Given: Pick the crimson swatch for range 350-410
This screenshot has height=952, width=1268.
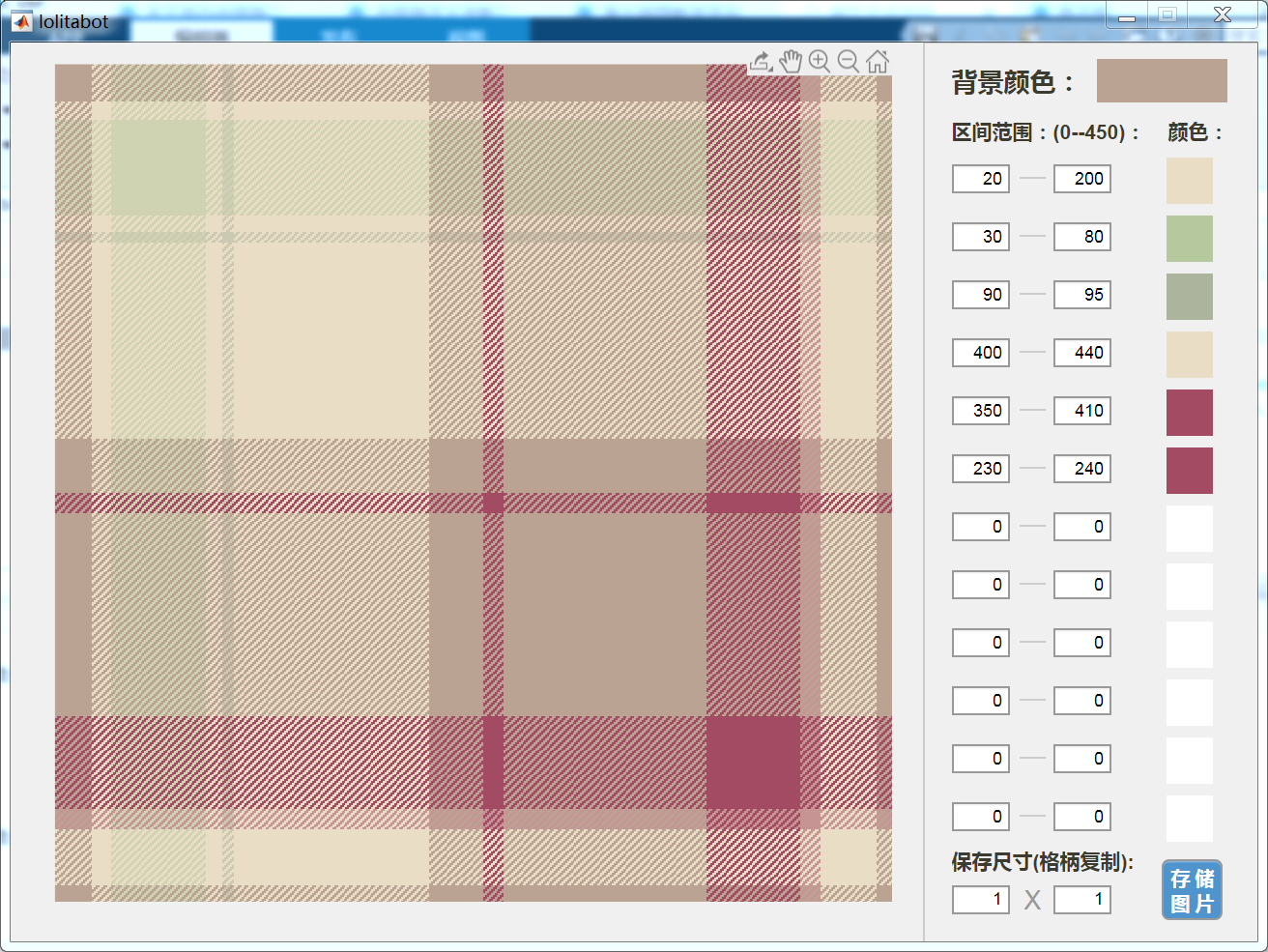Looking at the screenshot, I should (x=1189, y=413).
